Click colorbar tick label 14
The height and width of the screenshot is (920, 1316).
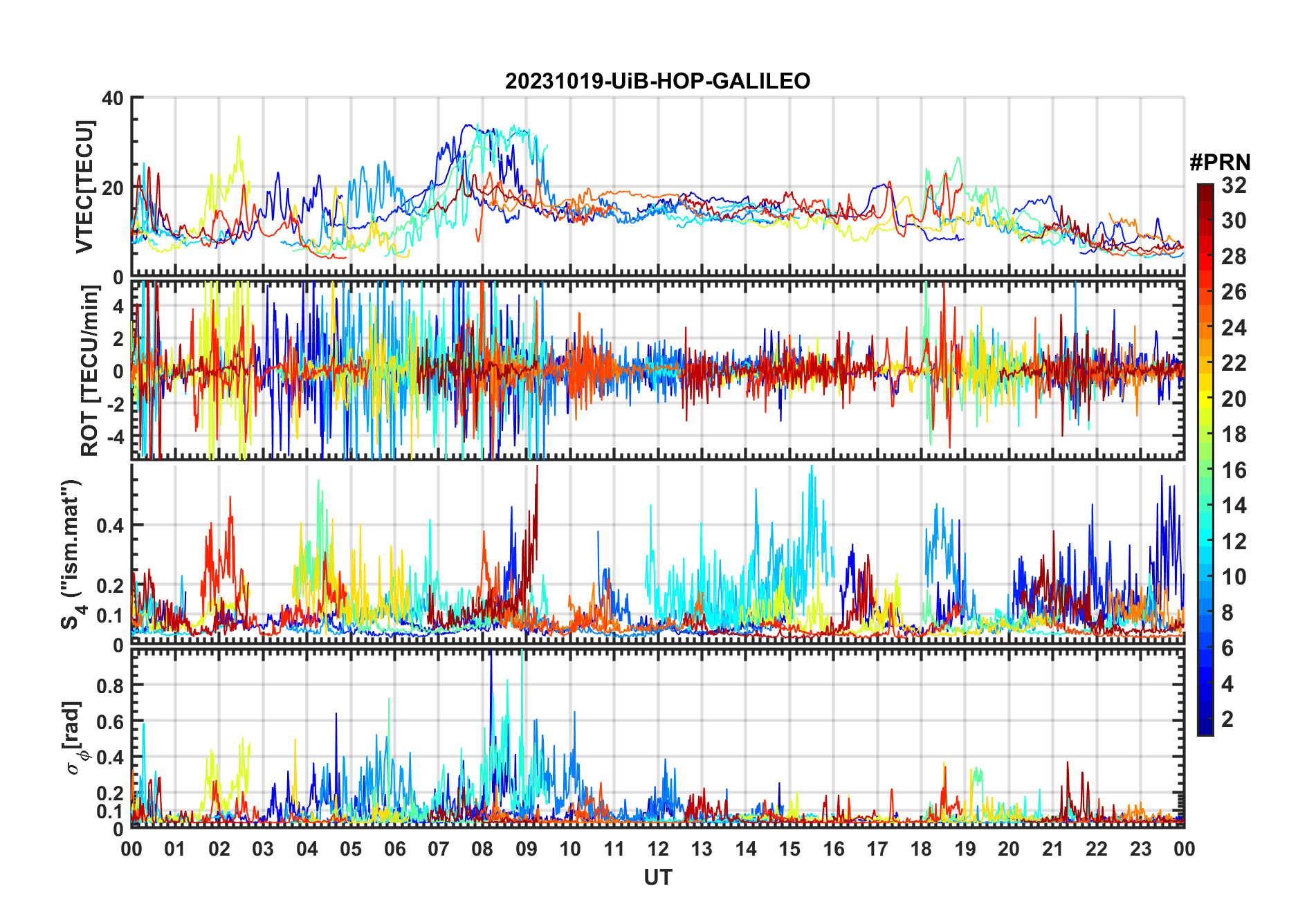tap(1234, 506)
